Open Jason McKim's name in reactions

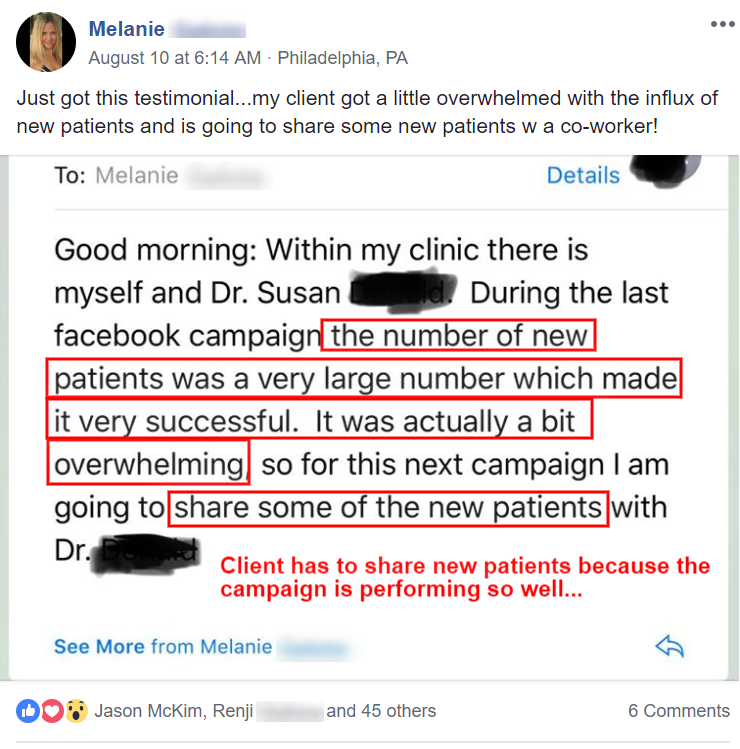pos(150,711)
